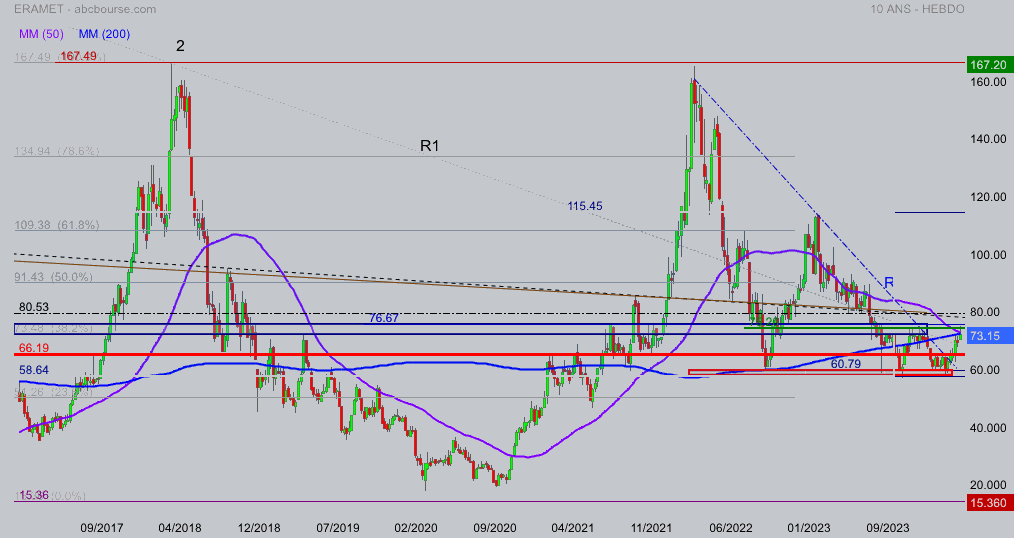Click the 04/2018 date on the time axis

(x=180, y=528)
